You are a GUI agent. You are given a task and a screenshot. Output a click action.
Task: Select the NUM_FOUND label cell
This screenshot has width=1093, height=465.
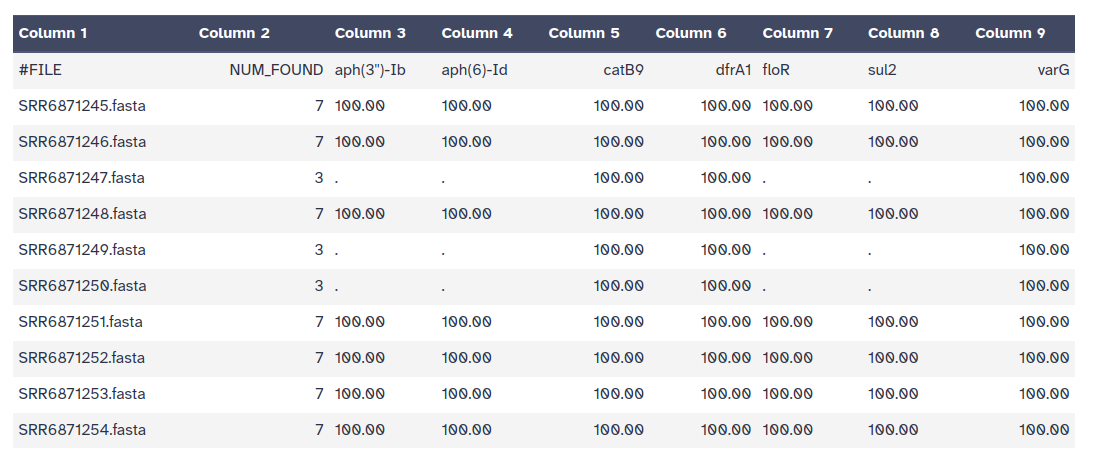(x=276, y=70)
